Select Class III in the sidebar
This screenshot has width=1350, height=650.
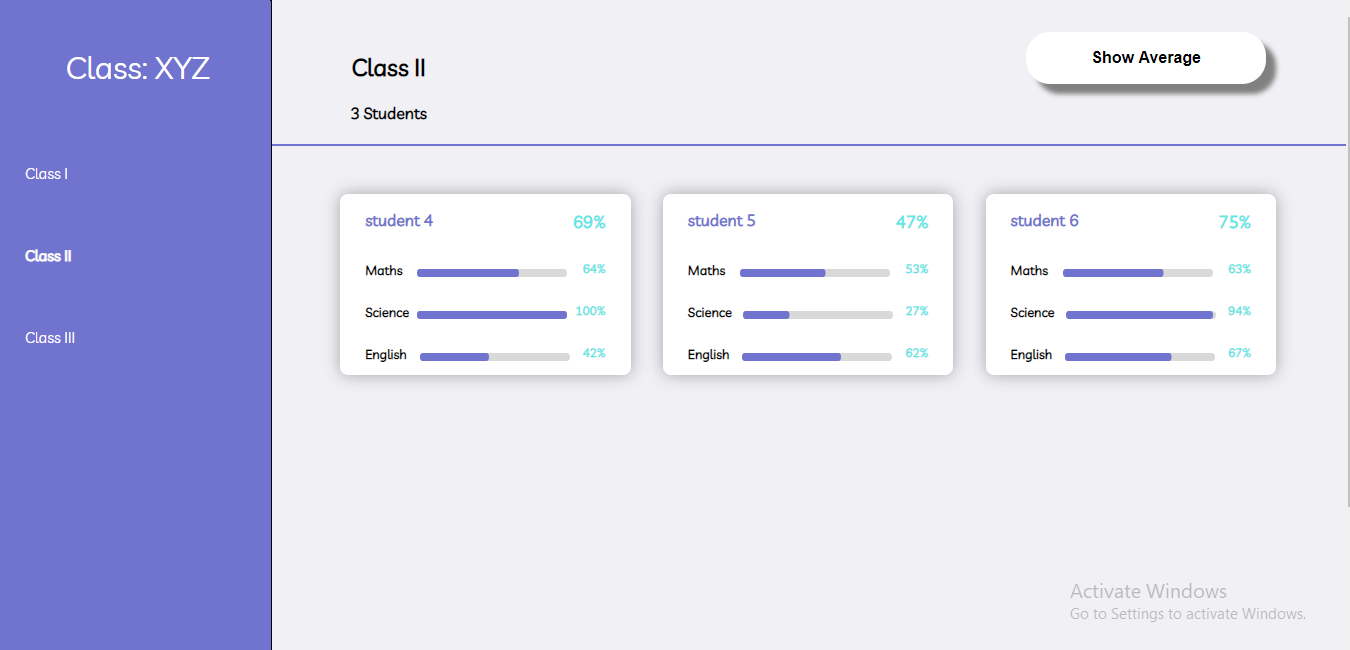pyautogui.click(x=50, y=337)
